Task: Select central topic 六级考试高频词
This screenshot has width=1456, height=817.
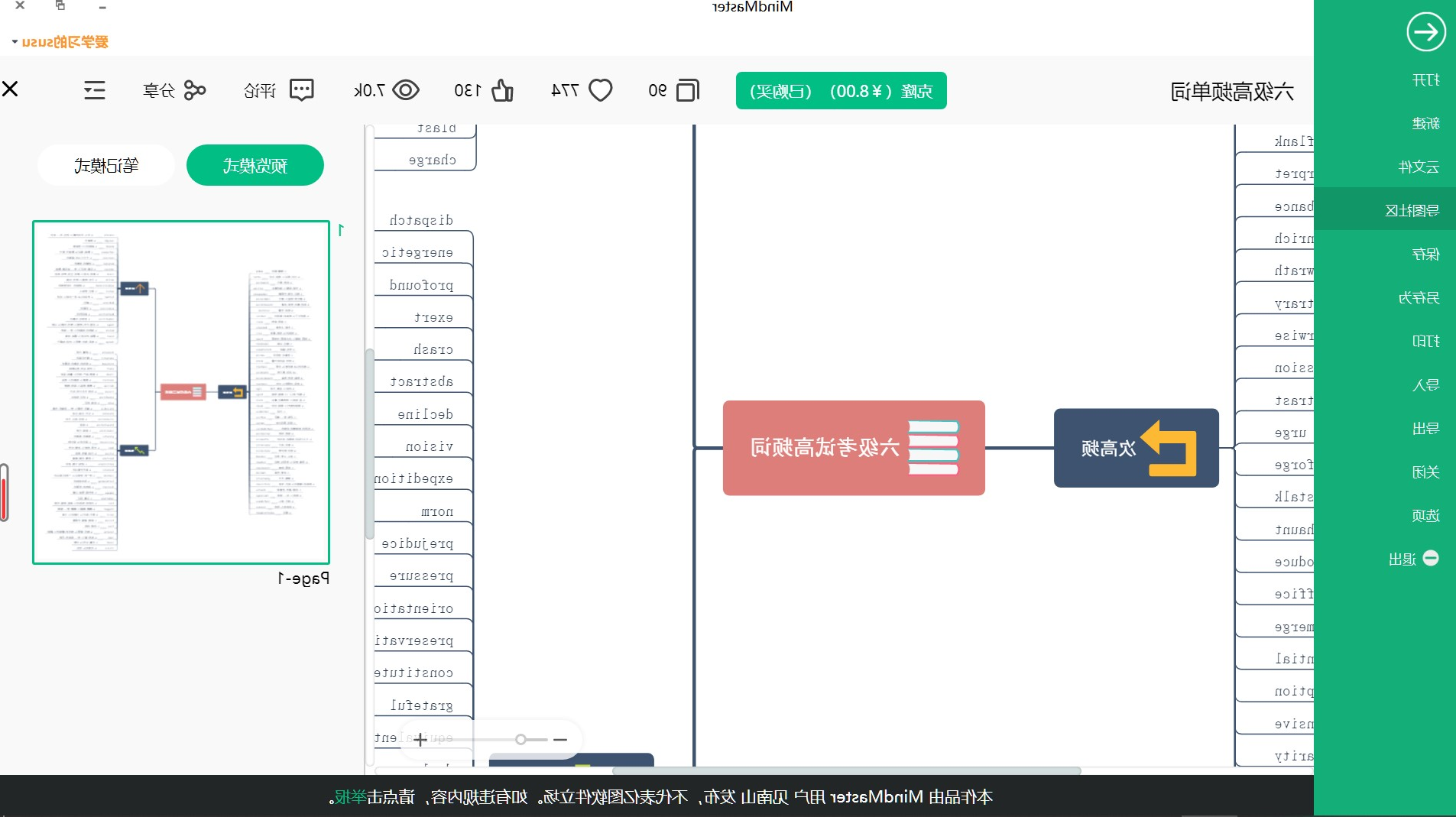Action: click(x=854, y=448)
